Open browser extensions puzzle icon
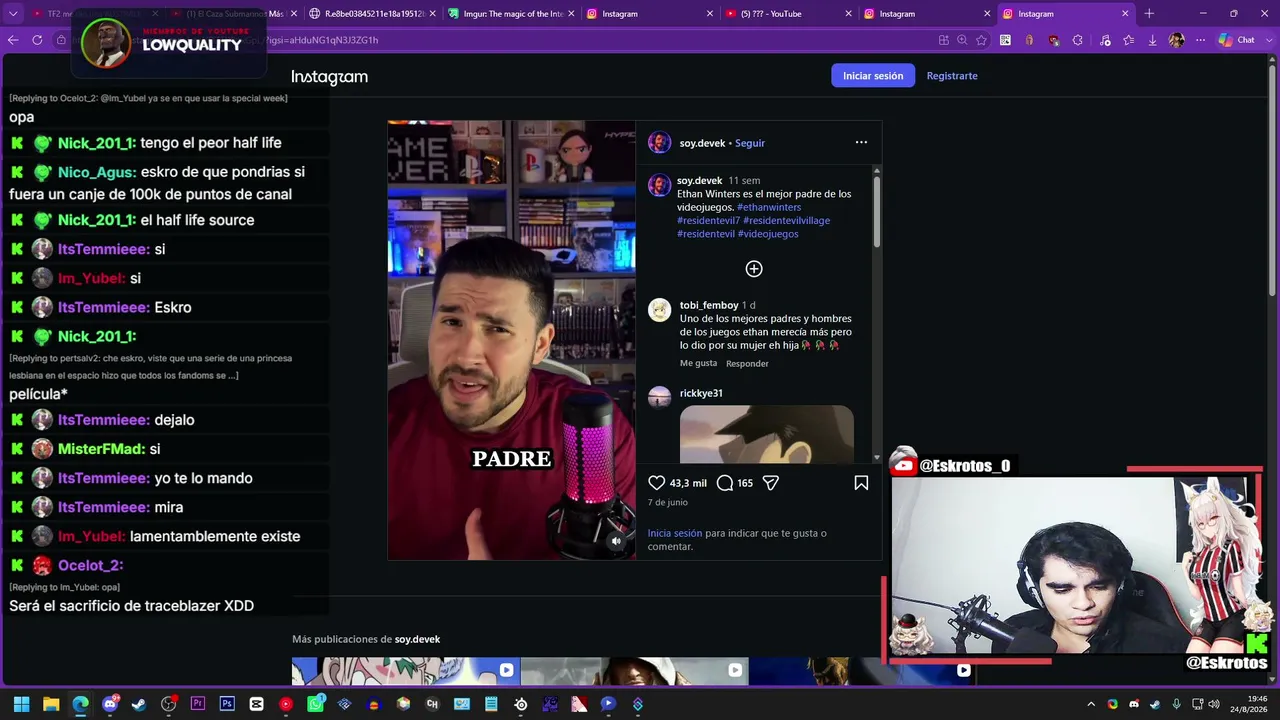1280x720 pixels. pyautogui.click(x=1077, y=40)
